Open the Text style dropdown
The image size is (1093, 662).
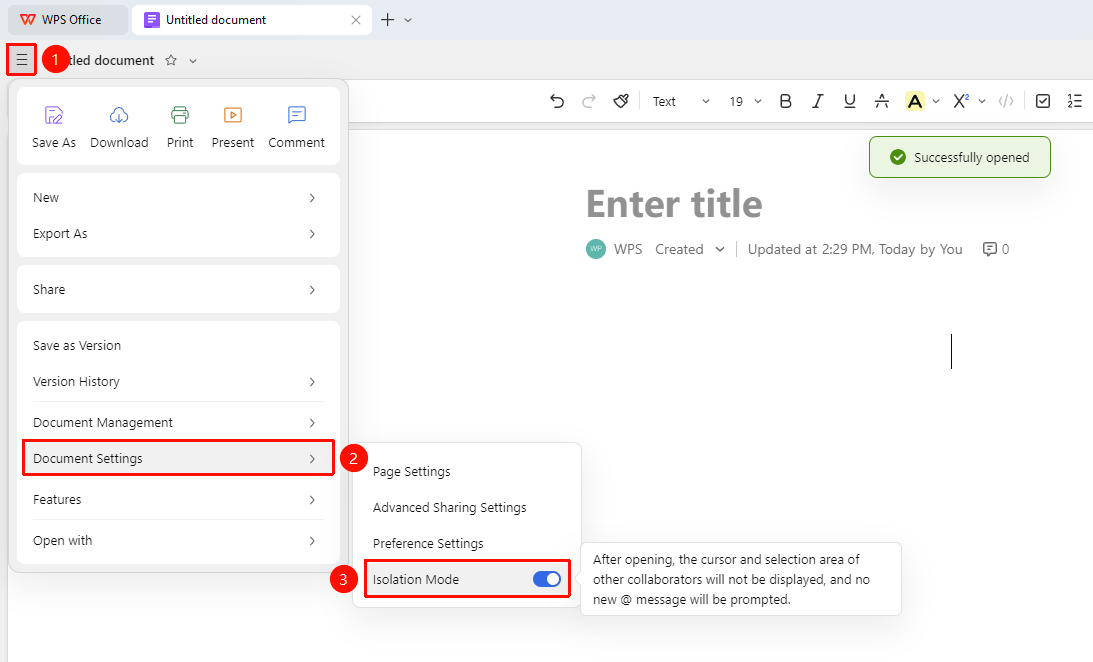point(680,102)
